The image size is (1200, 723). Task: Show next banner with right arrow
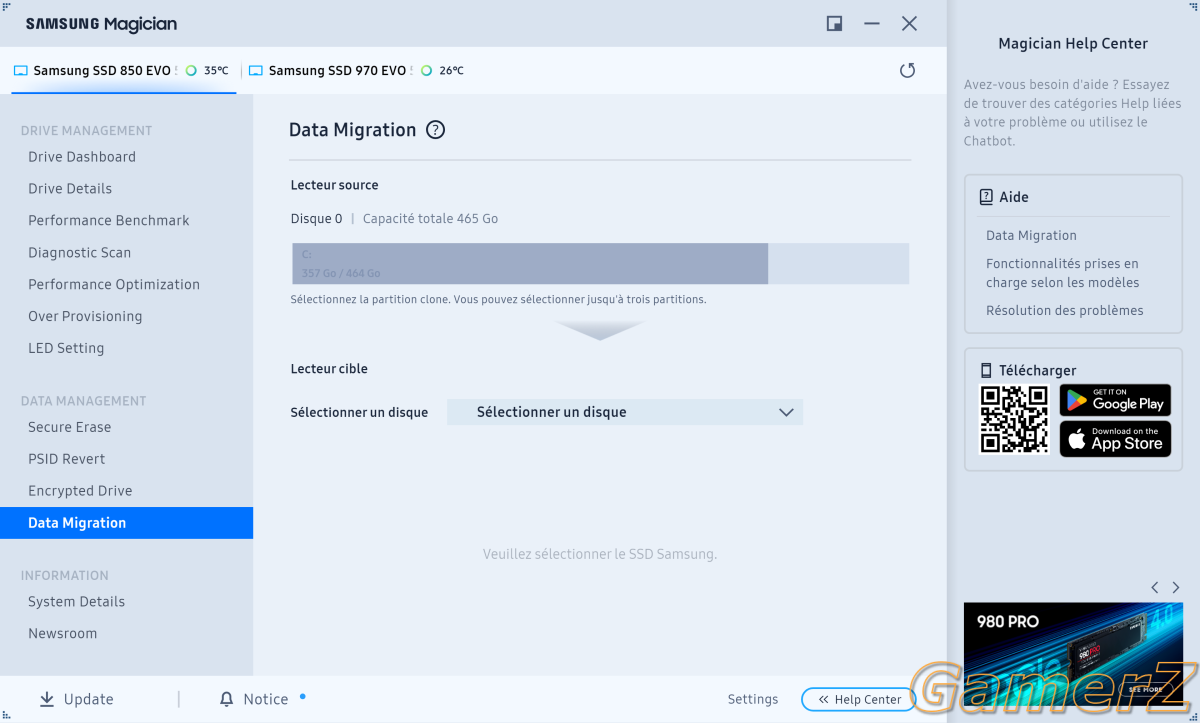click(1176, 588)
